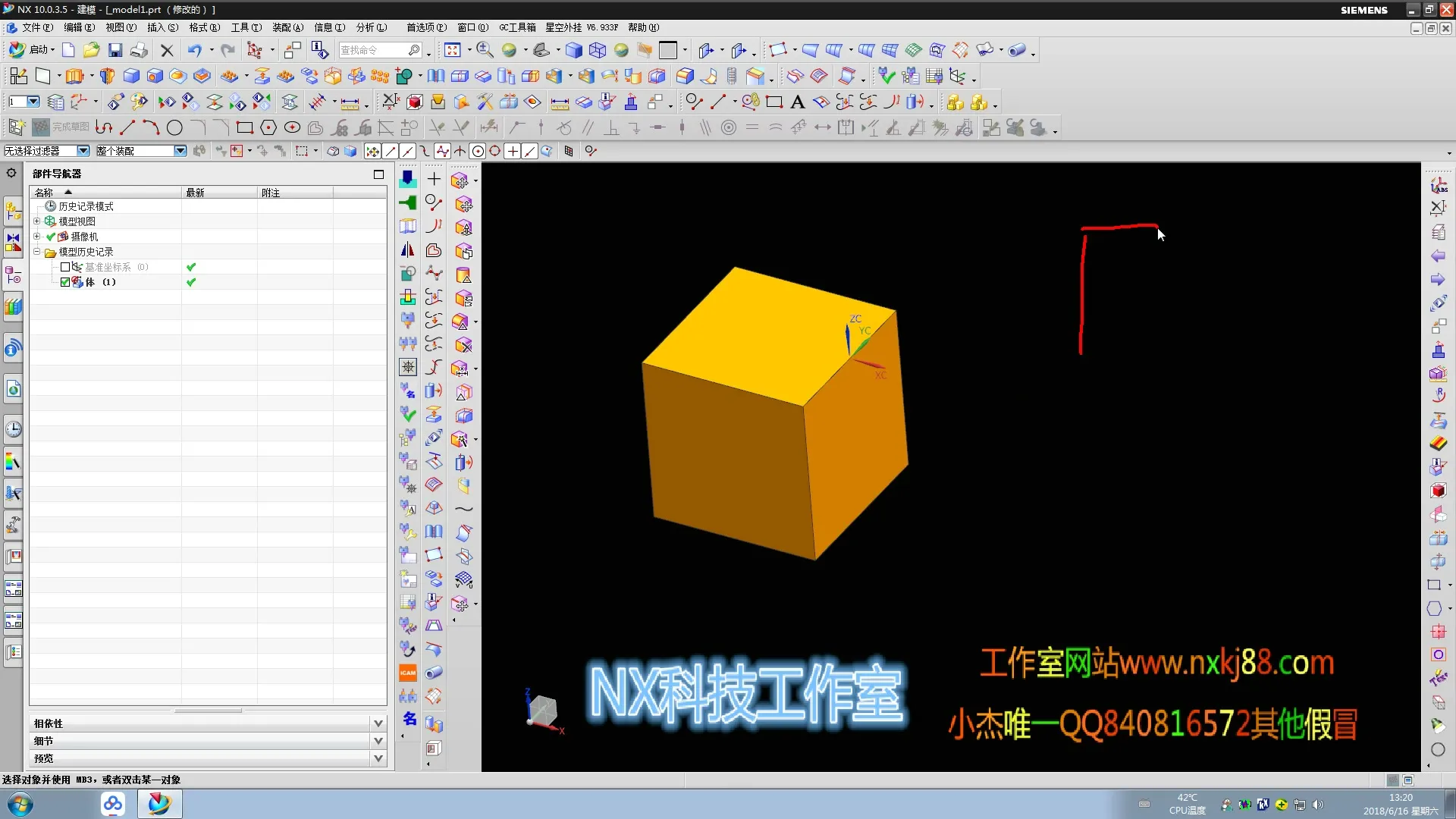Click the Open folder icon

(91, 50)
